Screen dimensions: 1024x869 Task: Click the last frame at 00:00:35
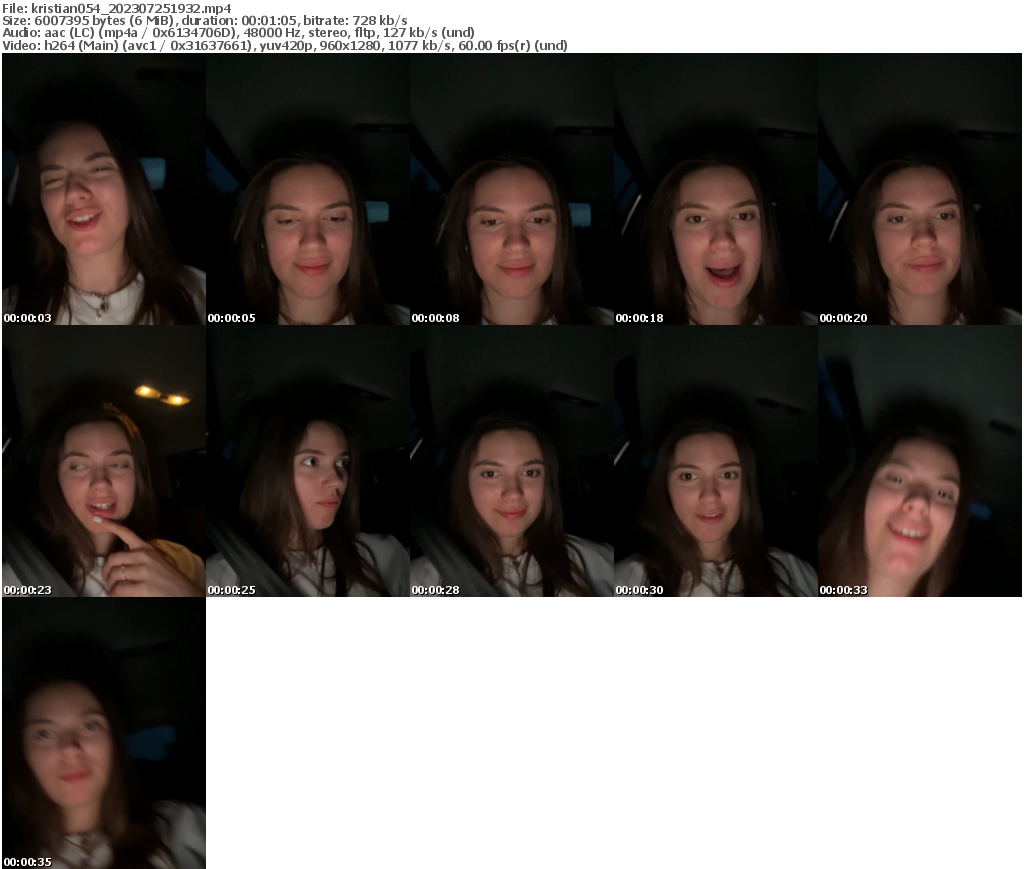[103, 733]
